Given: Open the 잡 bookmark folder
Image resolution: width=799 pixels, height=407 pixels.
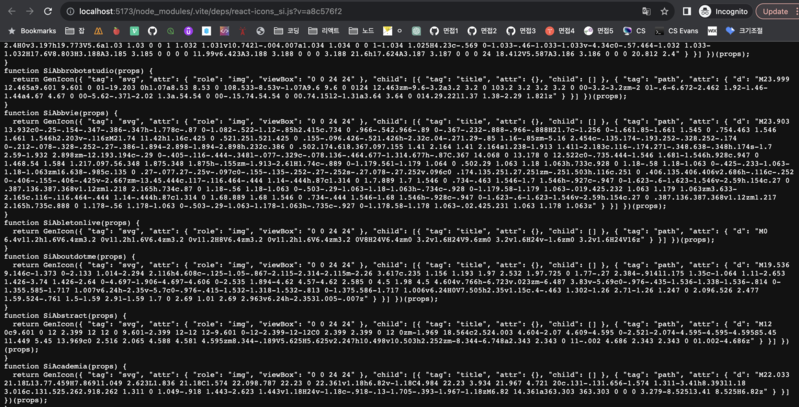Looking at the screenshot, I should coord(74,31).
